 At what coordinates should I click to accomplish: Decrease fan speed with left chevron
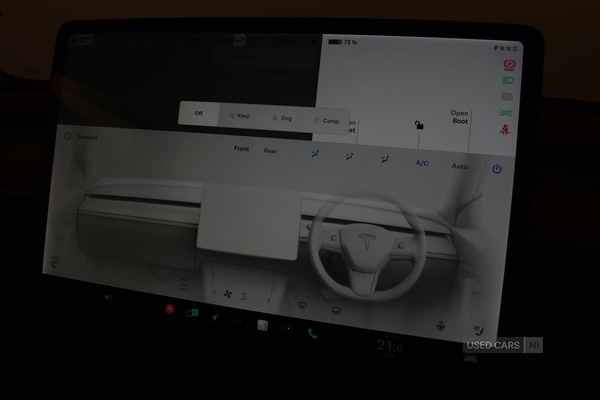[214, 292]
